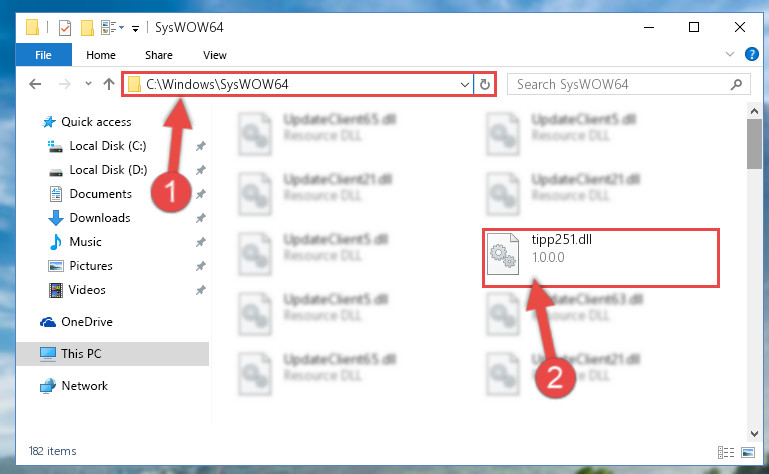Click the Properties quick access toolbar icon
Screen dimensions: 769x474
pos(65,27)
